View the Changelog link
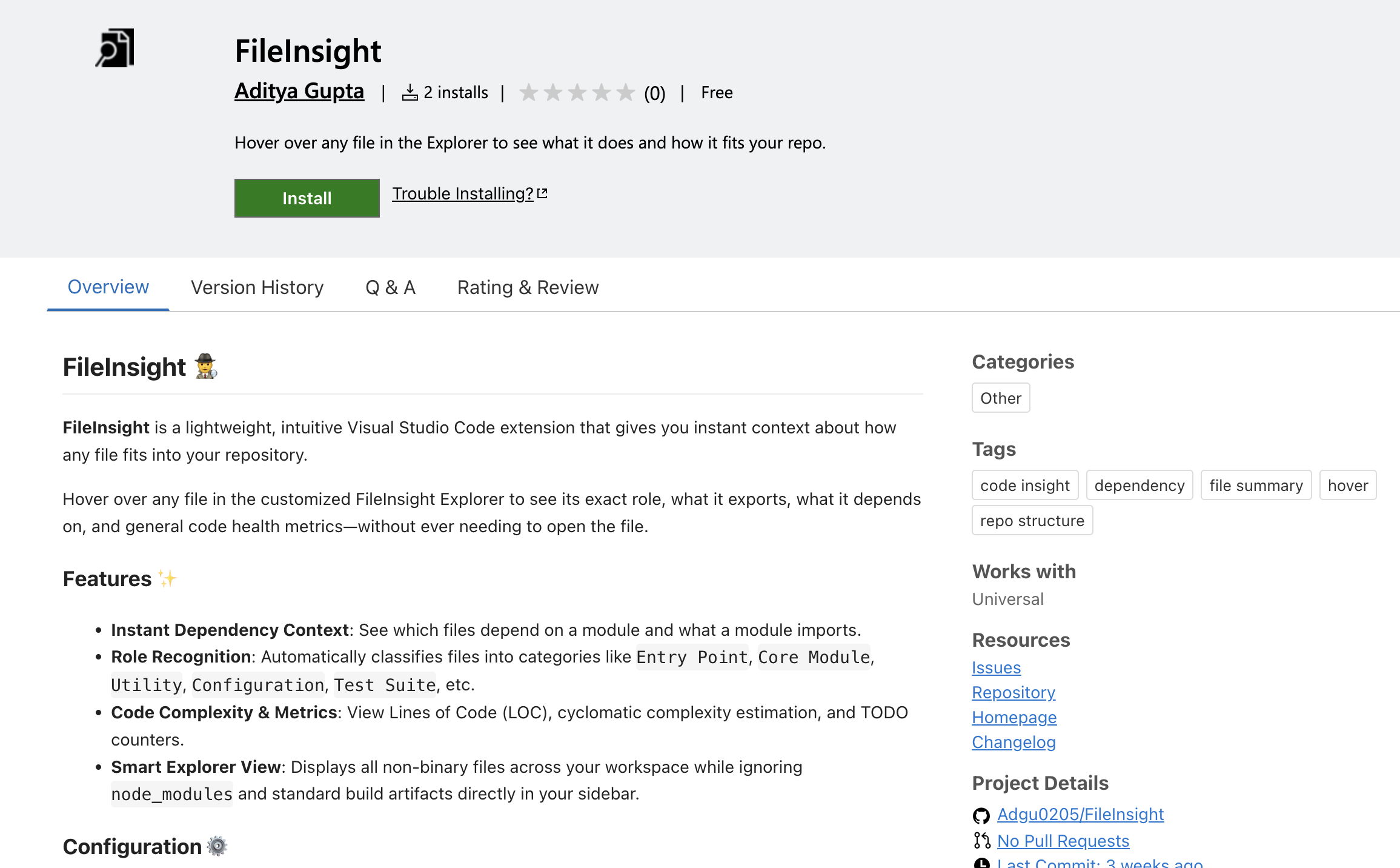 coord(1014,742)
